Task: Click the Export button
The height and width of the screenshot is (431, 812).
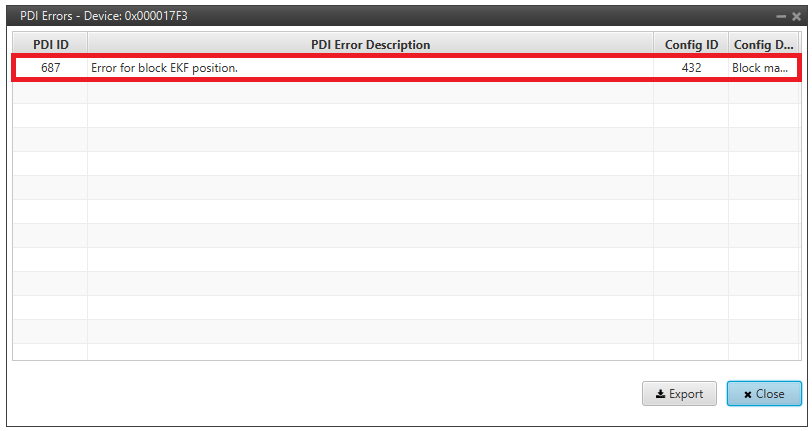Action: tap(679, 394)
